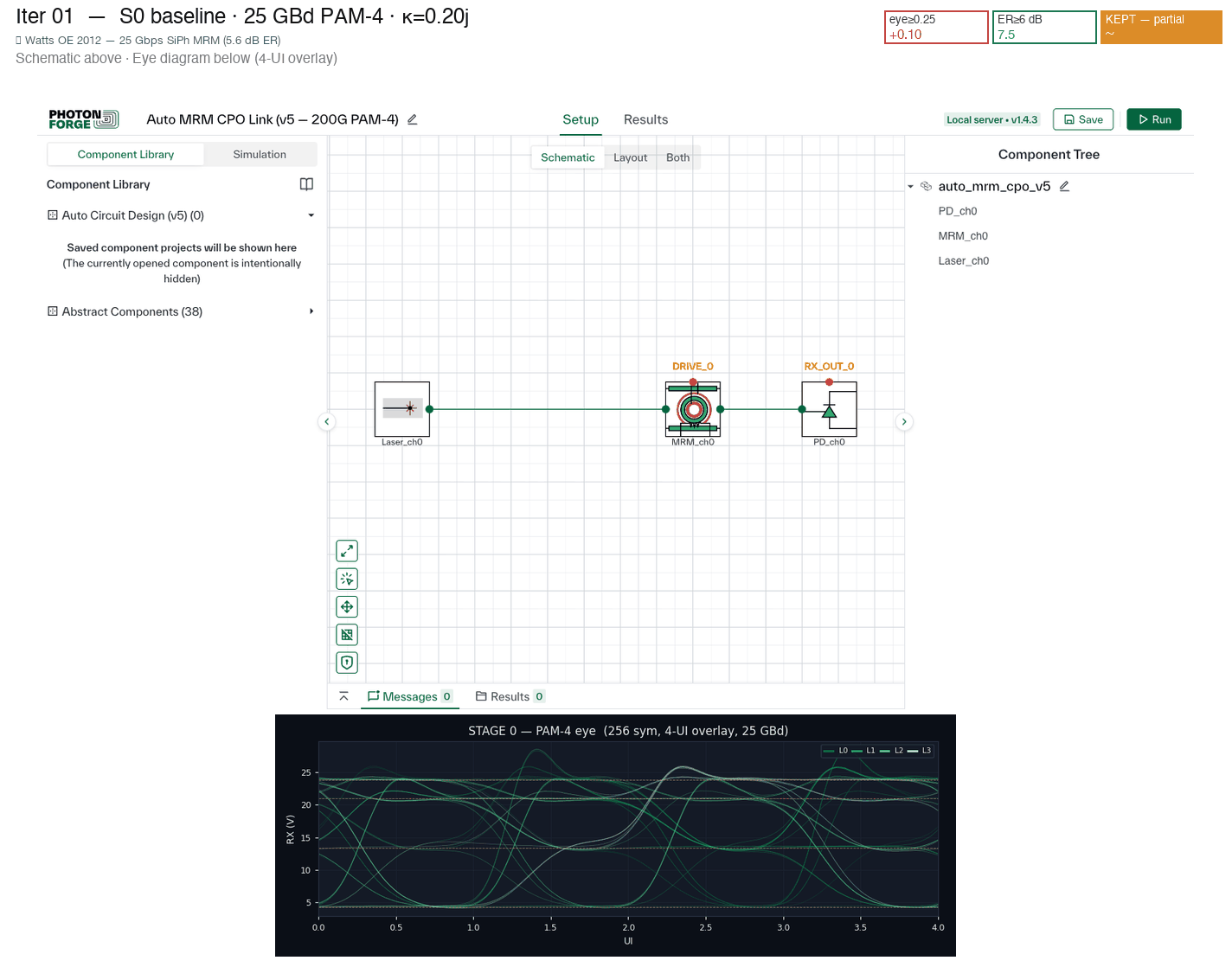The height and width of the screenshot is (967, 1232).
Task: Click the eye≥0.25 metric box
Action: pos(936,27)
